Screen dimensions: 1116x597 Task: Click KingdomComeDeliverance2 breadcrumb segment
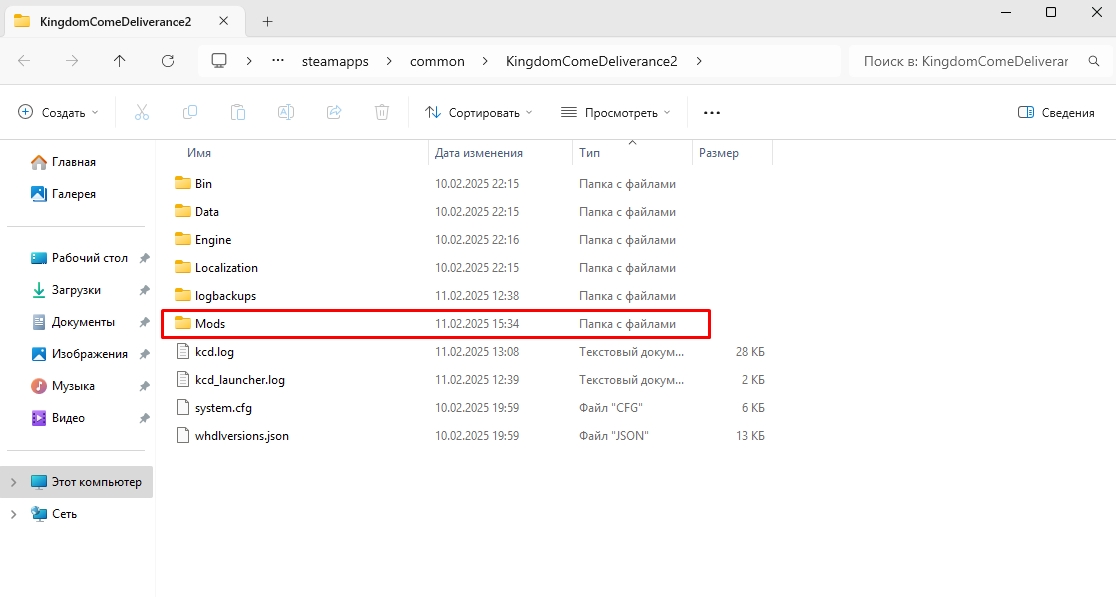pos(591,61)
